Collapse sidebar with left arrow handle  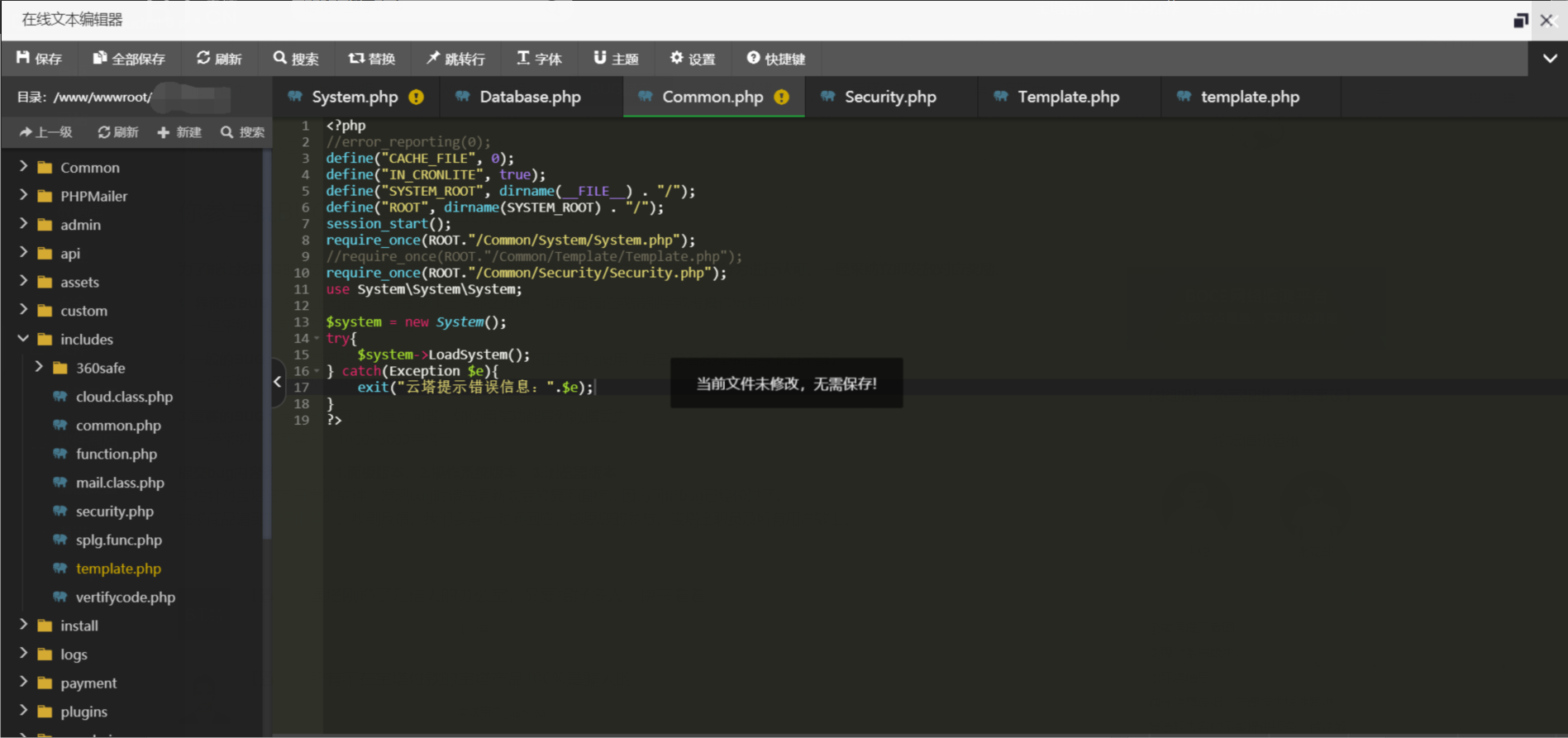pyautogui.click(x=278, y=382)
